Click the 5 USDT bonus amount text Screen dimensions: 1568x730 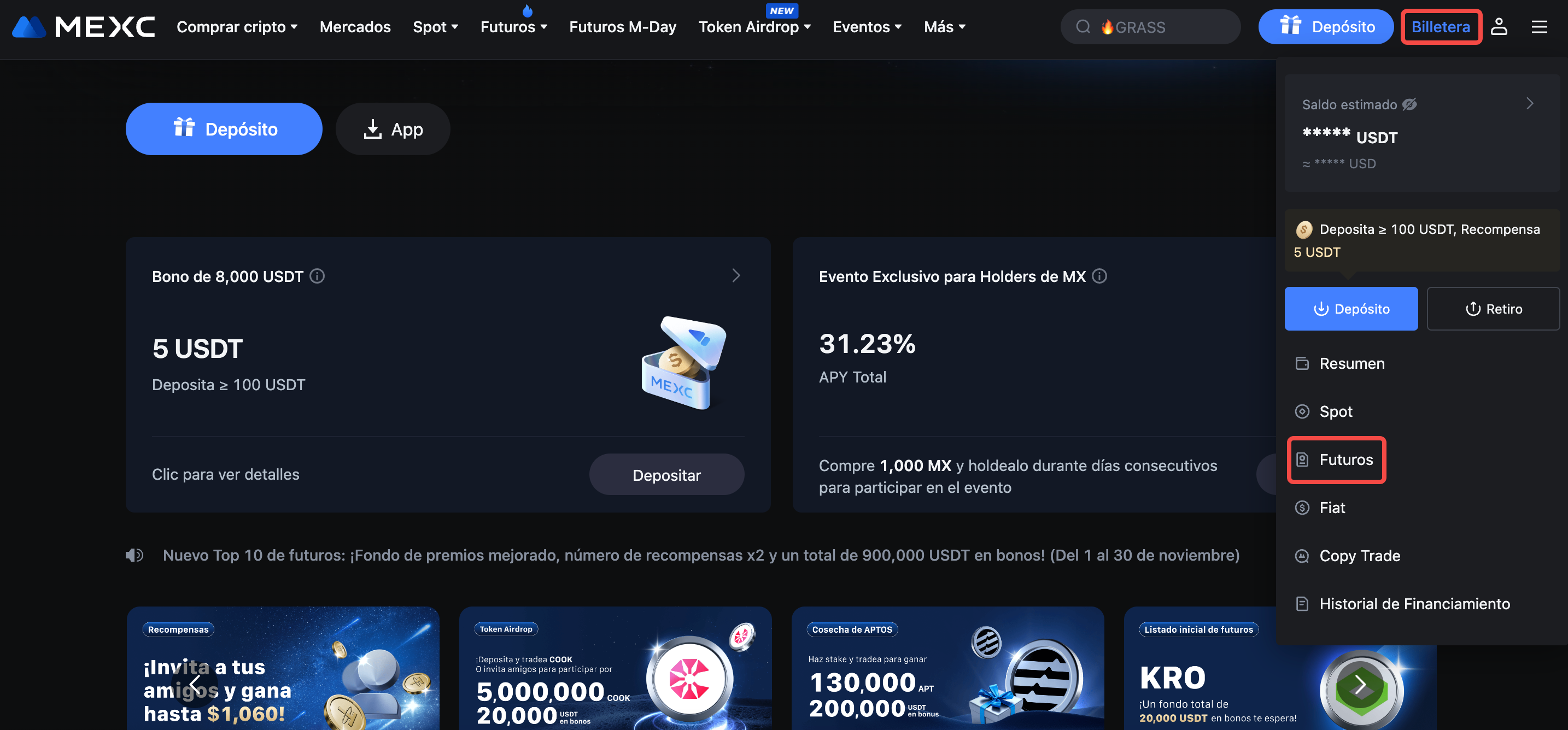(197, 349)
